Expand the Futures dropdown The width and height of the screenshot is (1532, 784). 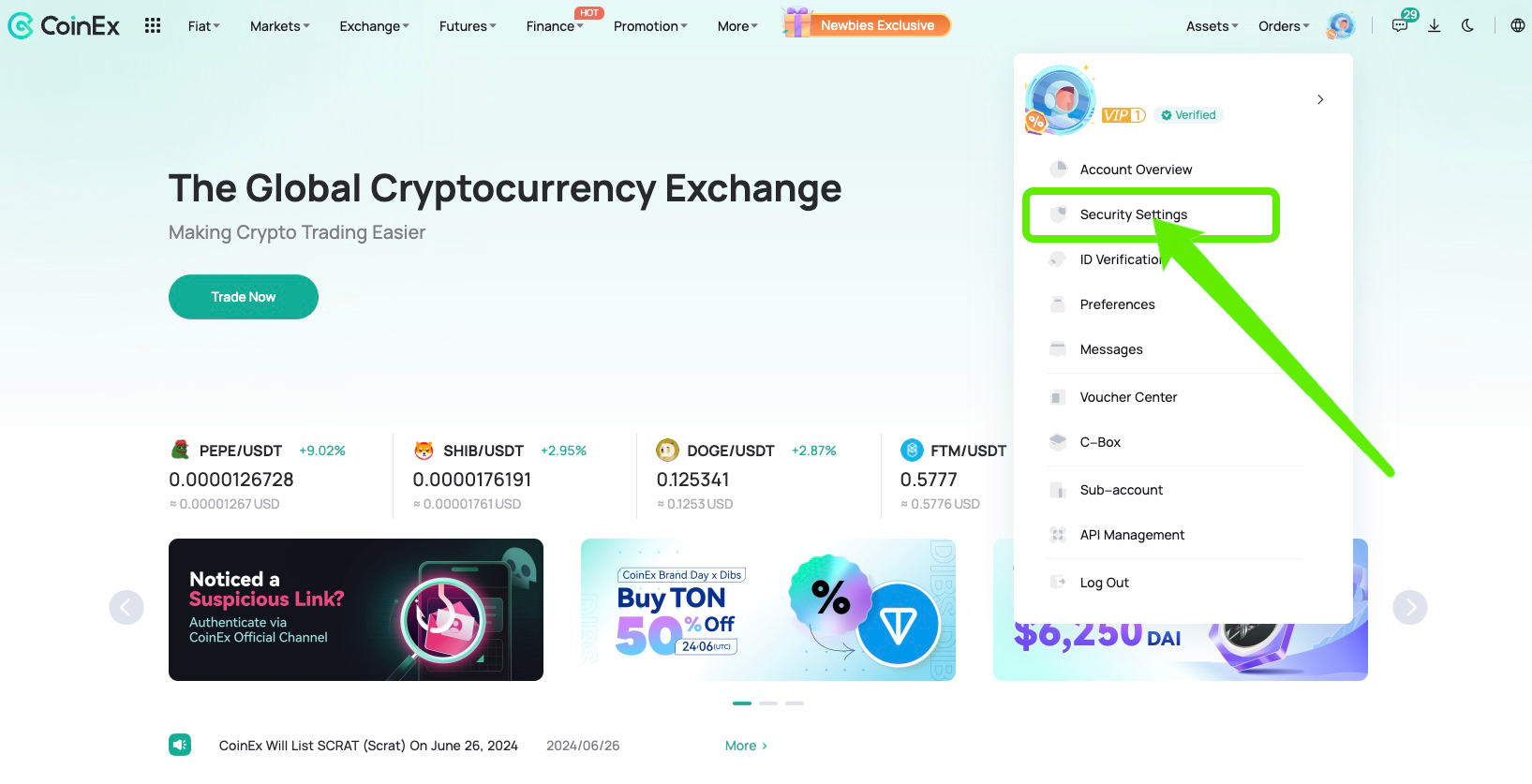468,26
